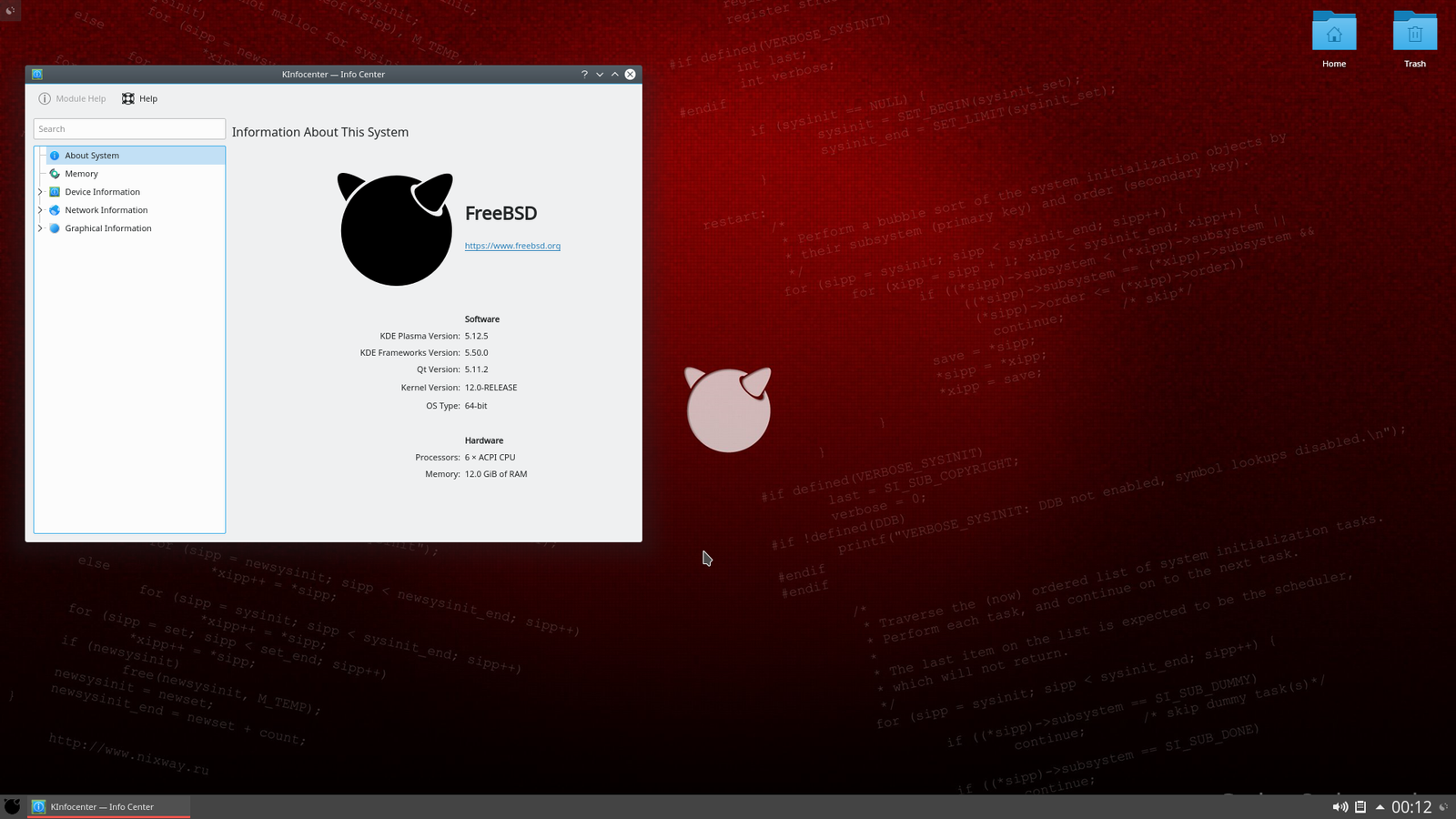
Task: Click the Processors value 6 × ACPI CPU
Action: click(x=490, y=458)
